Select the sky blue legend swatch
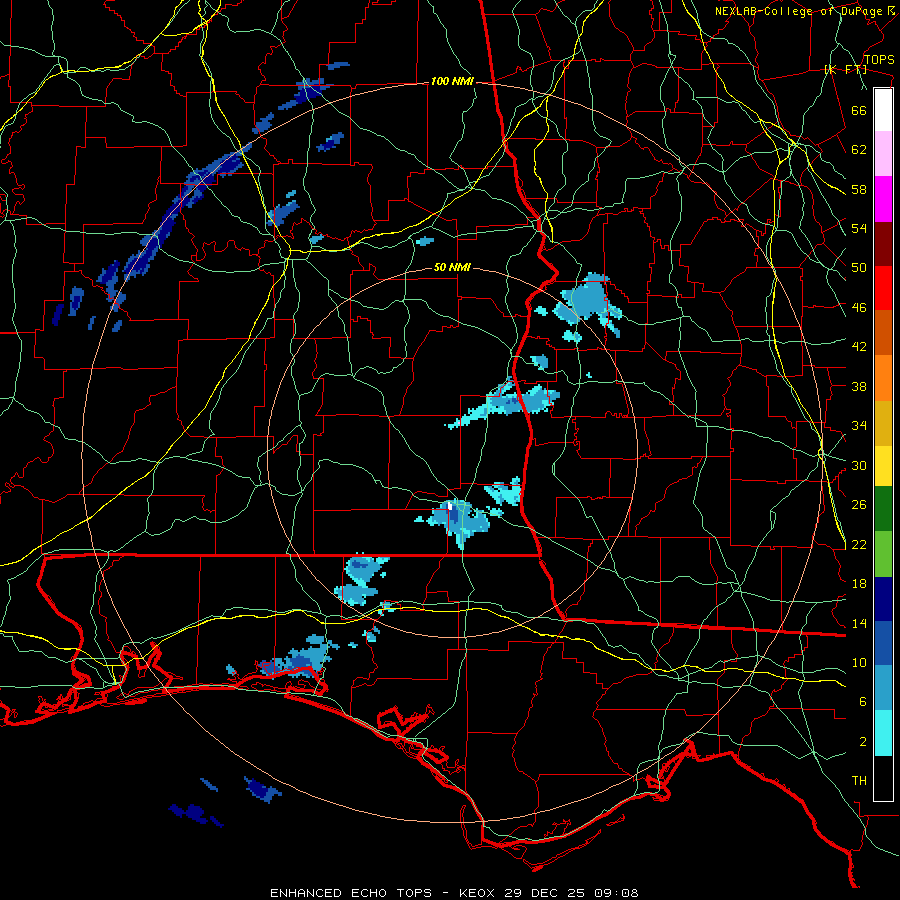The width and height of the screenshot is (900, 900). tap(883, 688)
